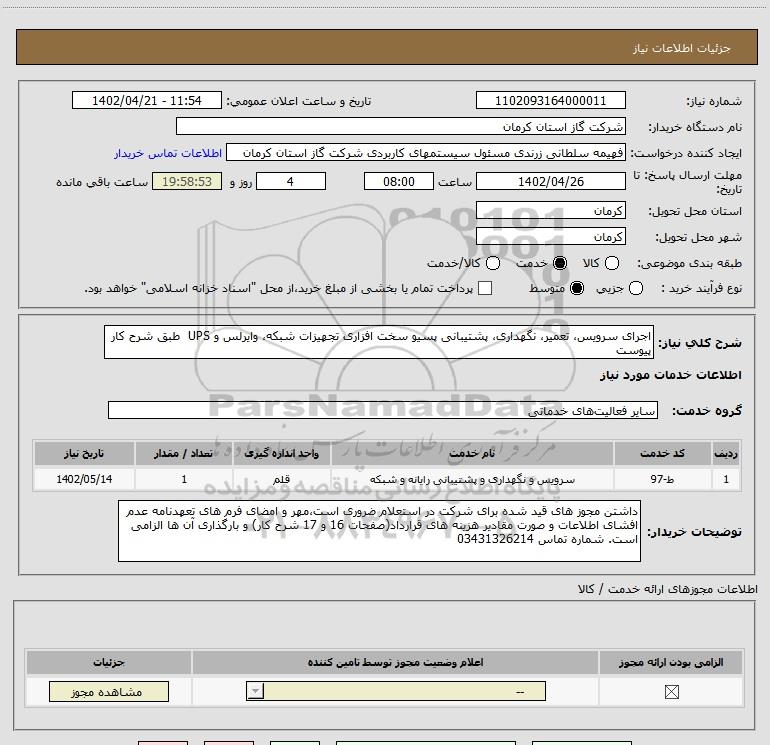The height and width of the screenshot is (745, 770).
Task: Click the deadline time field 08:00
Action: 399,182
